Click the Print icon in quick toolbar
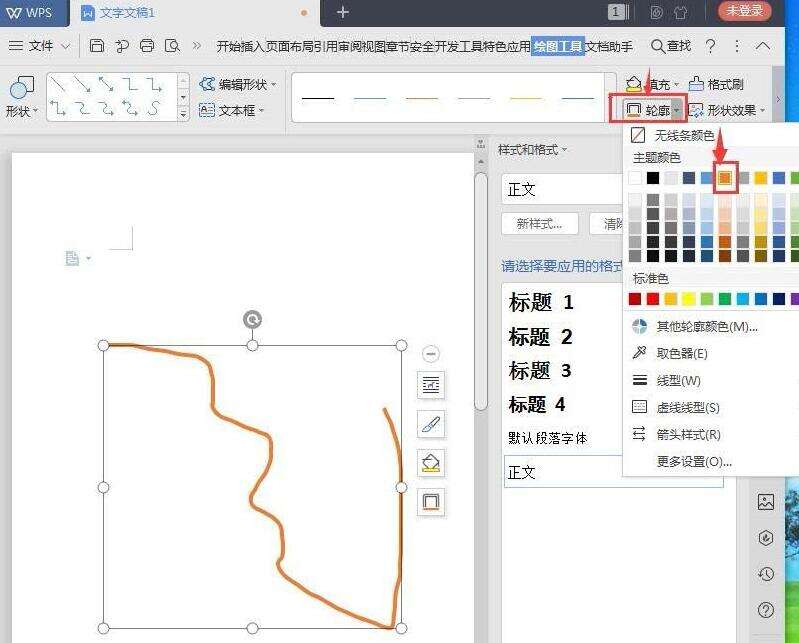Viewport: 799px width, 643px height. point(147,46)
